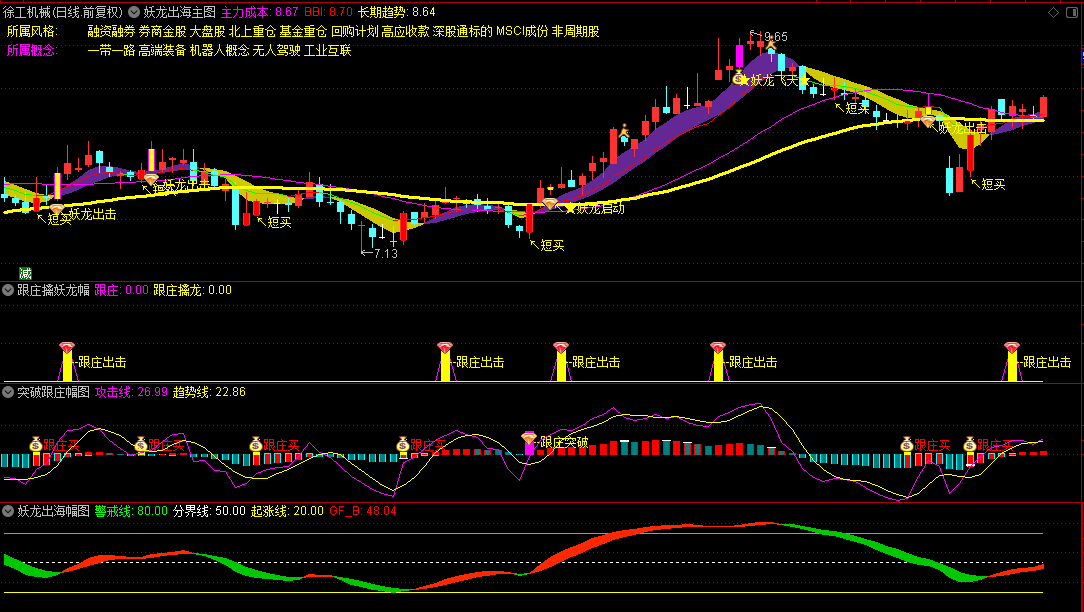Click the running figure icon on the purple uptrend band
The image size is (1084, 612).
pyautogui.click(x=624, y=131)
